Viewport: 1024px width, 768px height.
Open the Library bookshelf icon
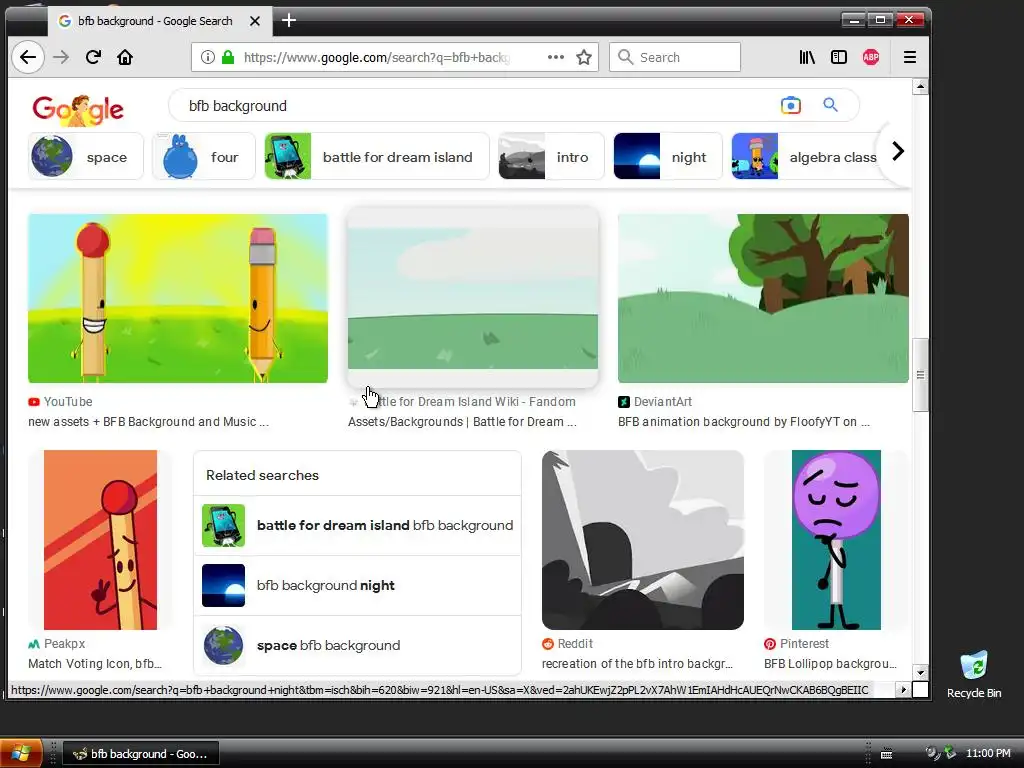coord(807,57)
